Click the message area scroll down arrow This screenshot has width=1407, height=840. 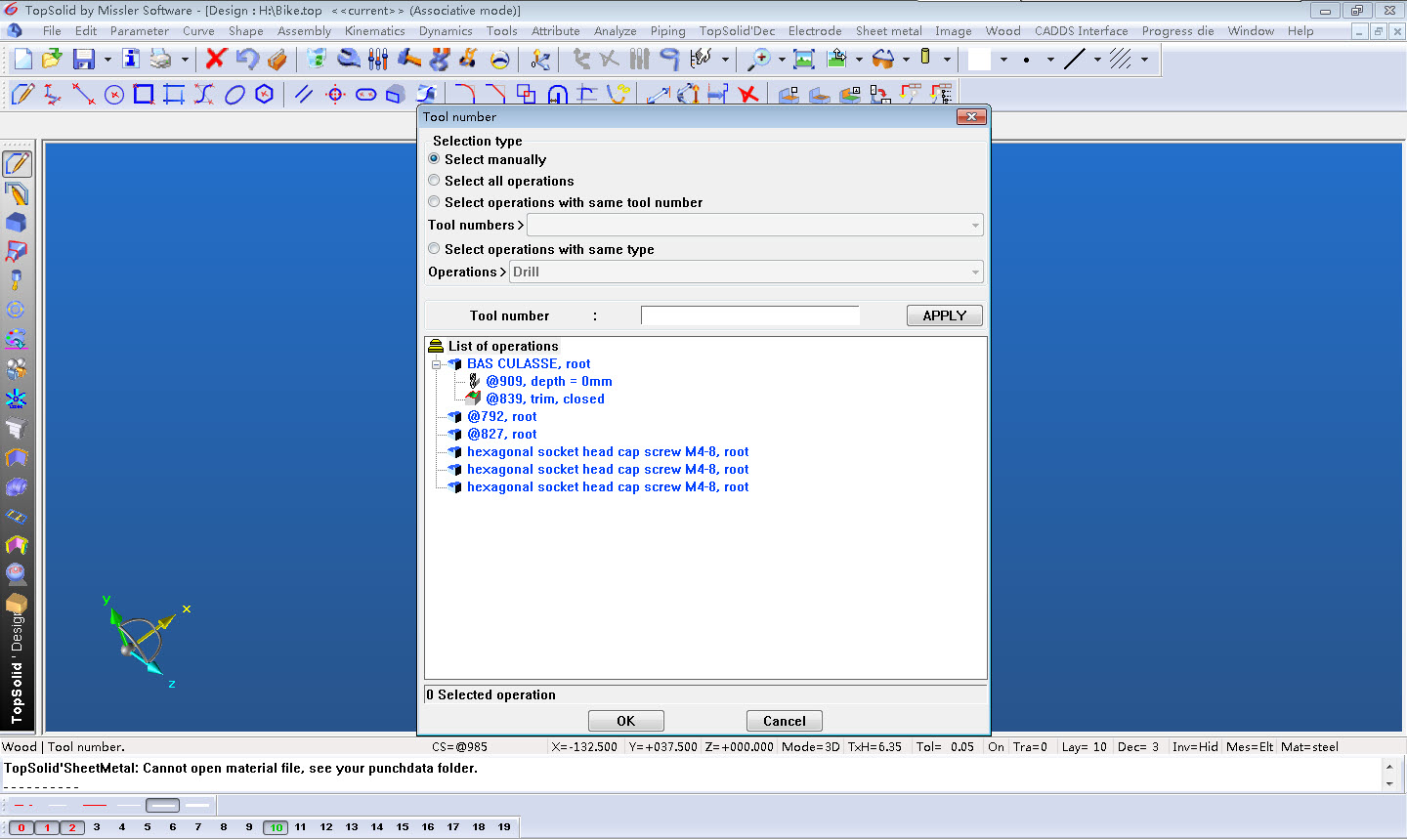click(1389, 784)
